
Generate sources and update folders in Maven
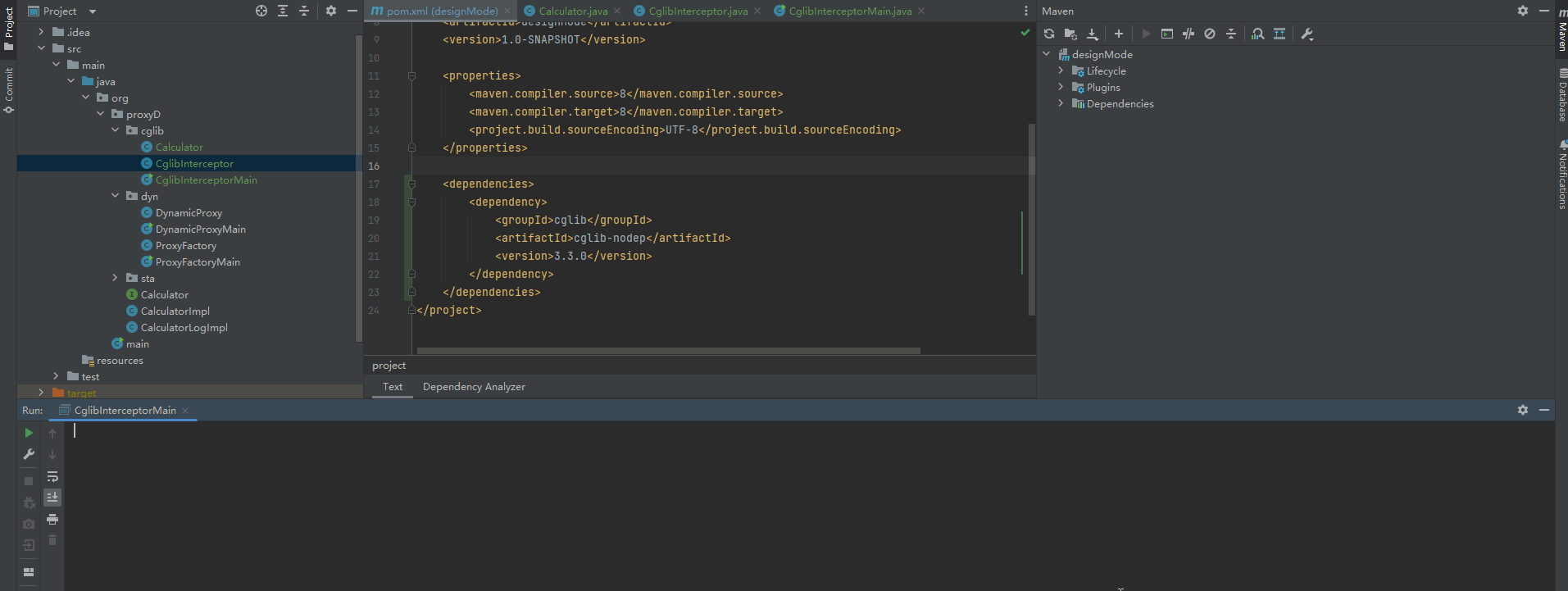pyautogui.click(x=1070, y=34)
